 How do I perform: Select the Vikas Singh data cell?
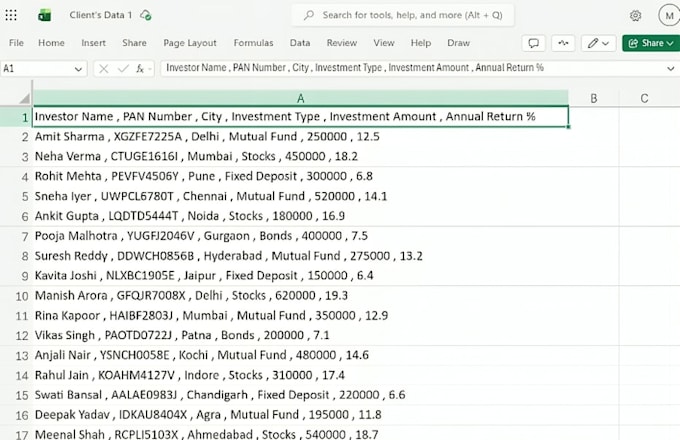pos(301,336)
